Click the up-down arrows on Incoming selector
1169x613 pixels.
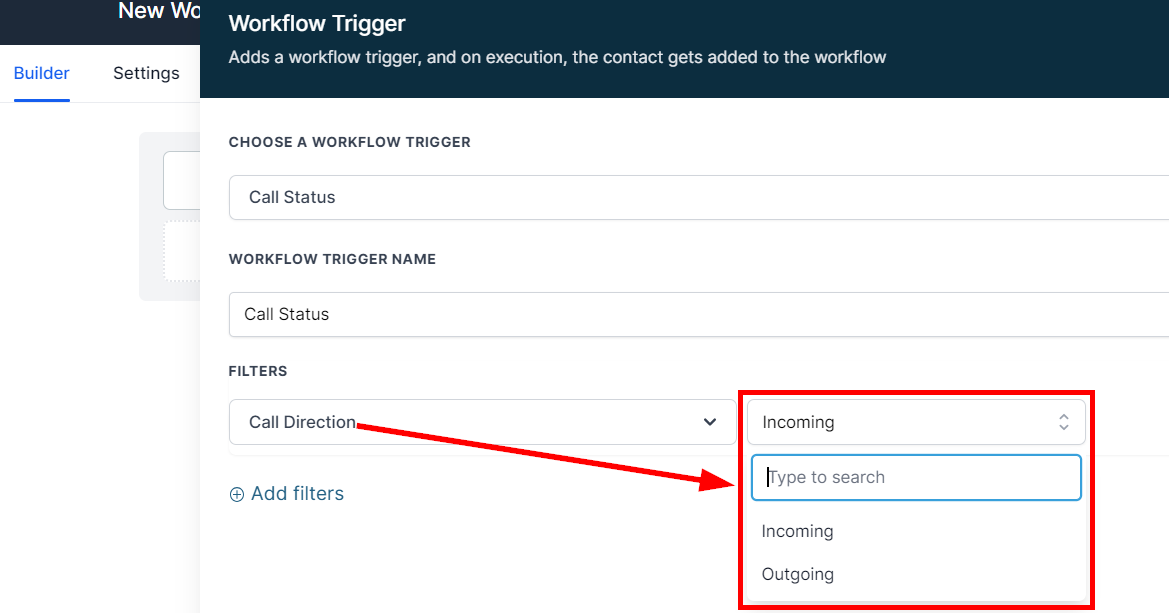(x=1063, y=422)
